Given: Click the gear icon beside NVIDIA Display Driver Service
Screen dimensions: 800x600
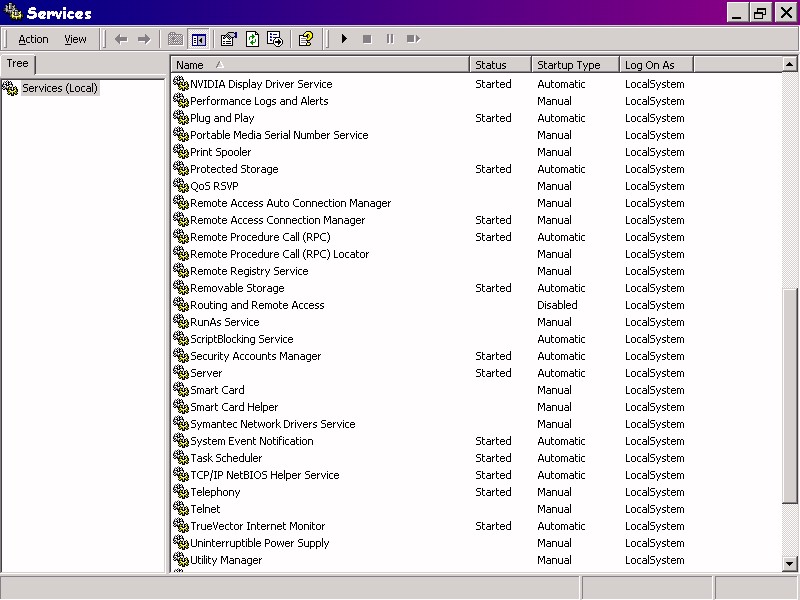Looking at the screenshot, I should [x=181, y=83].
